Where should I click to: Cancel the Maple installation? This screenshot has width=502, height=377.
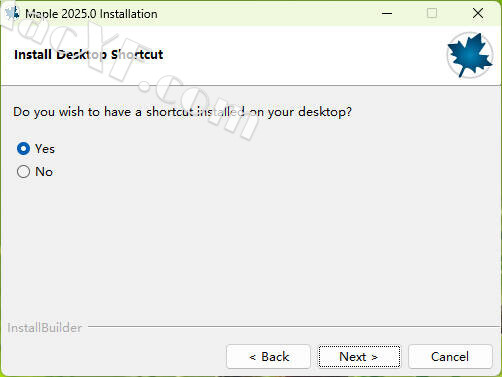click(x=450, y=357)
